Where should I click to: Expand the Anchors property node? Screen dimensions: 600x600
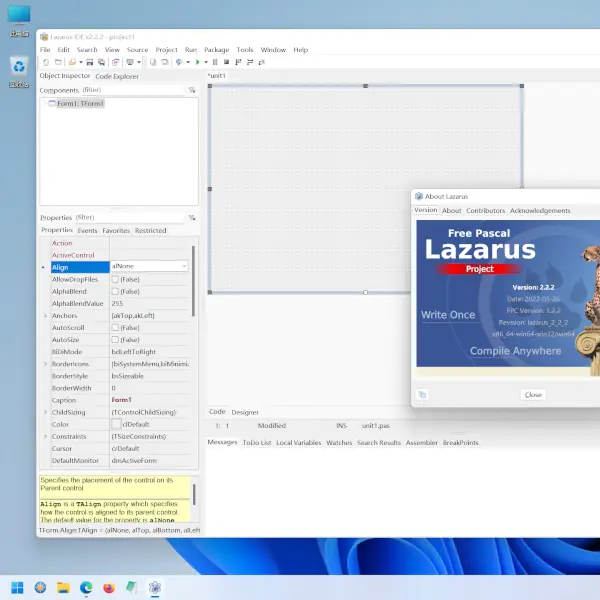coord(45,315)
